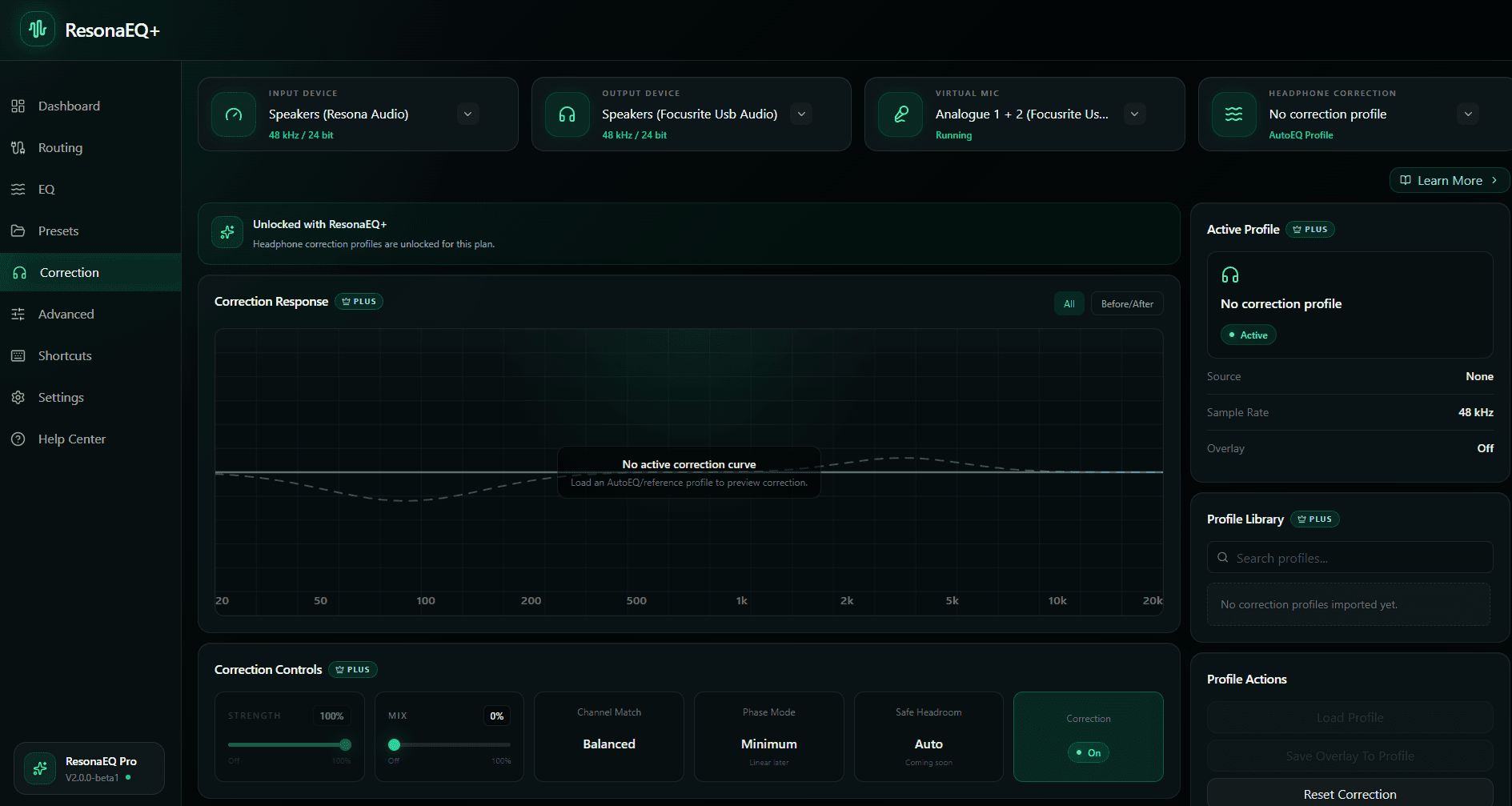Screen dimensions: 1512x806
Task: Click the Learn More button
Action: [1450, 180]
